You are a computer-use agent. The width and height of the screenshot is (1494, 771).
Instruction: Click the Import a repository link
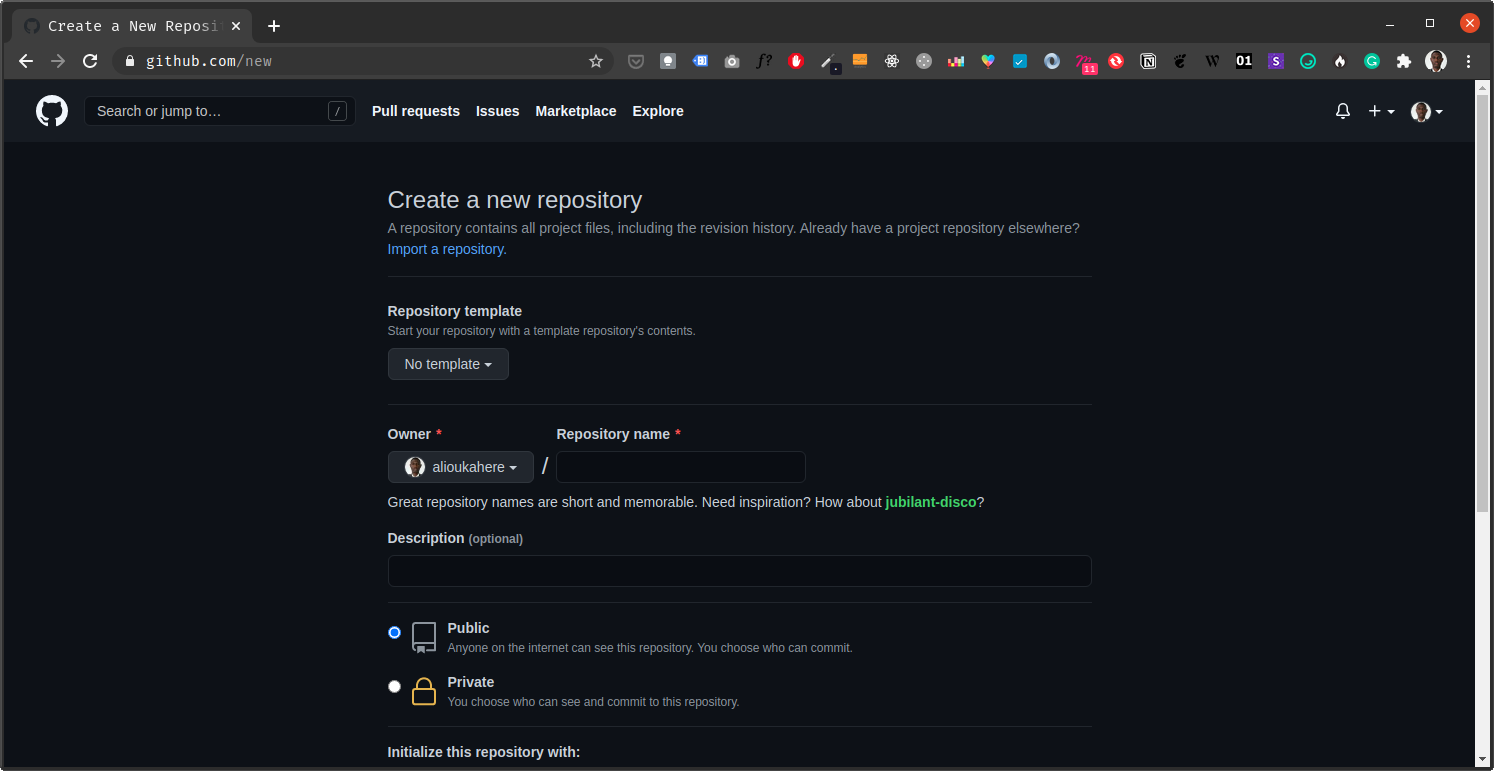(446, 249)
